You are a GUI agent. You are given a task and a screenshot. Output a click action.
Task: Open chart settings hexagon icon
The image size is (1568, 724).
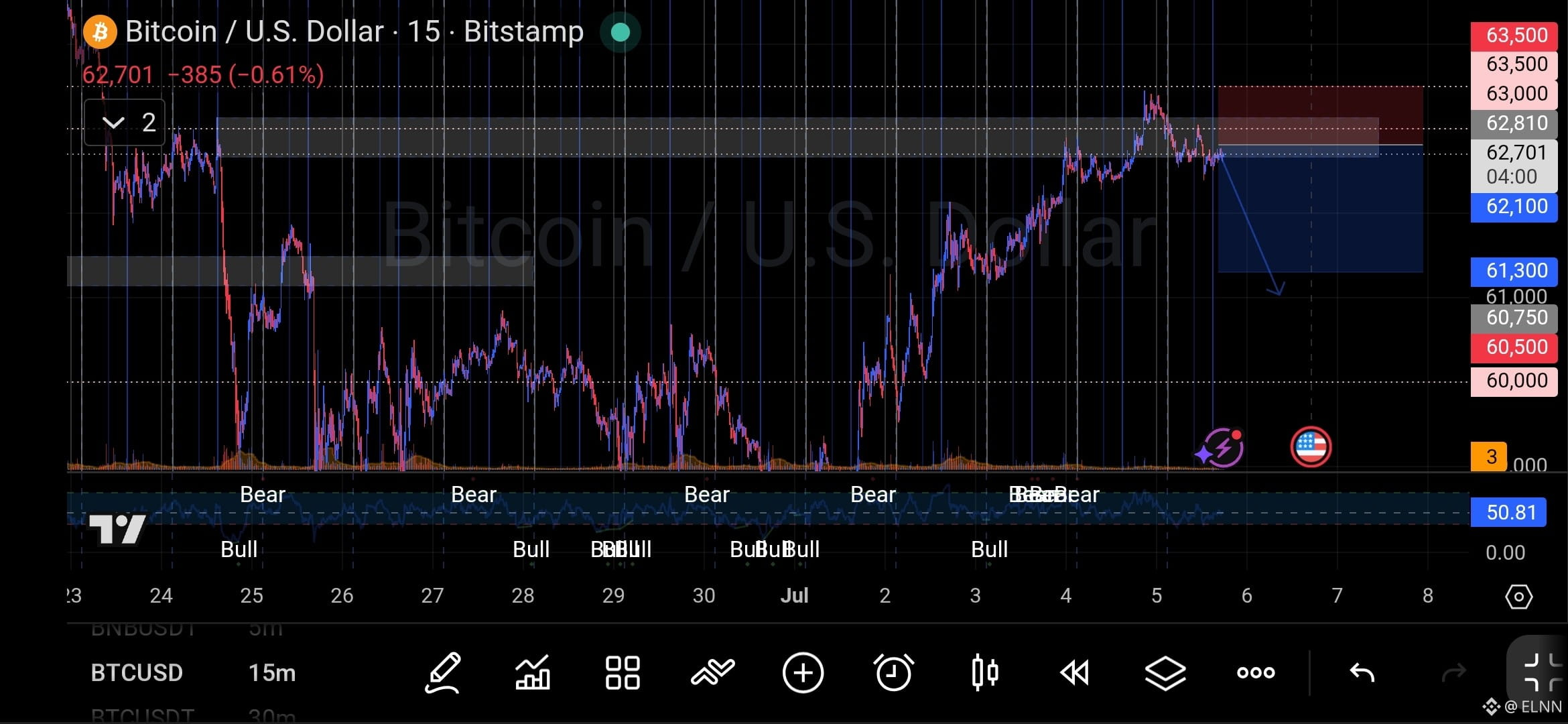coord(1518,596)
